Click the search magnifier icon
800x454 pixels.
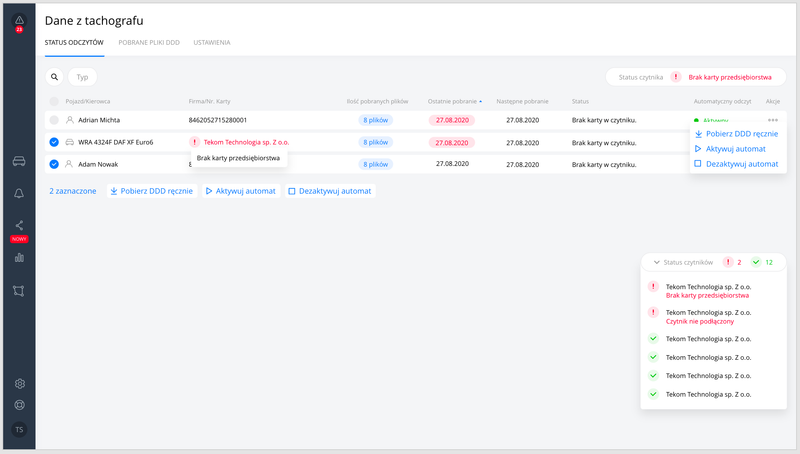55,77
